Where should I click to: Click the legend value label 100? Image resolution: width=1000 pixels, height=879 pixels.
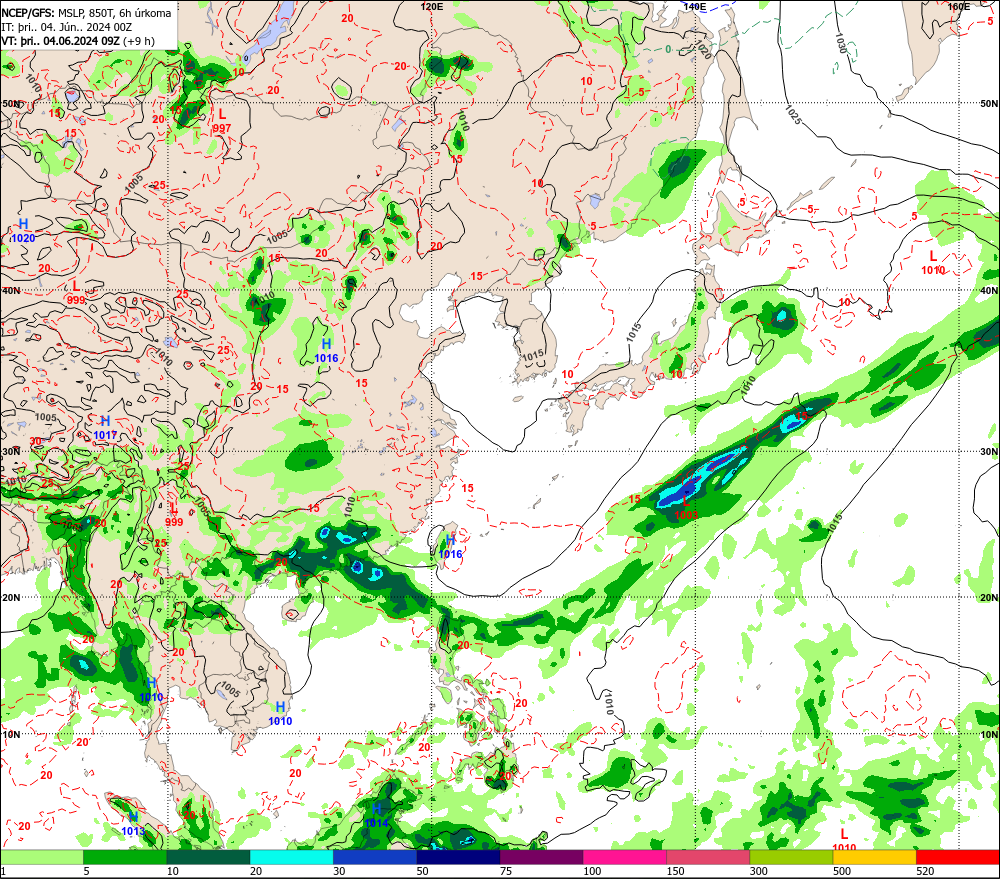pos(592,871)
